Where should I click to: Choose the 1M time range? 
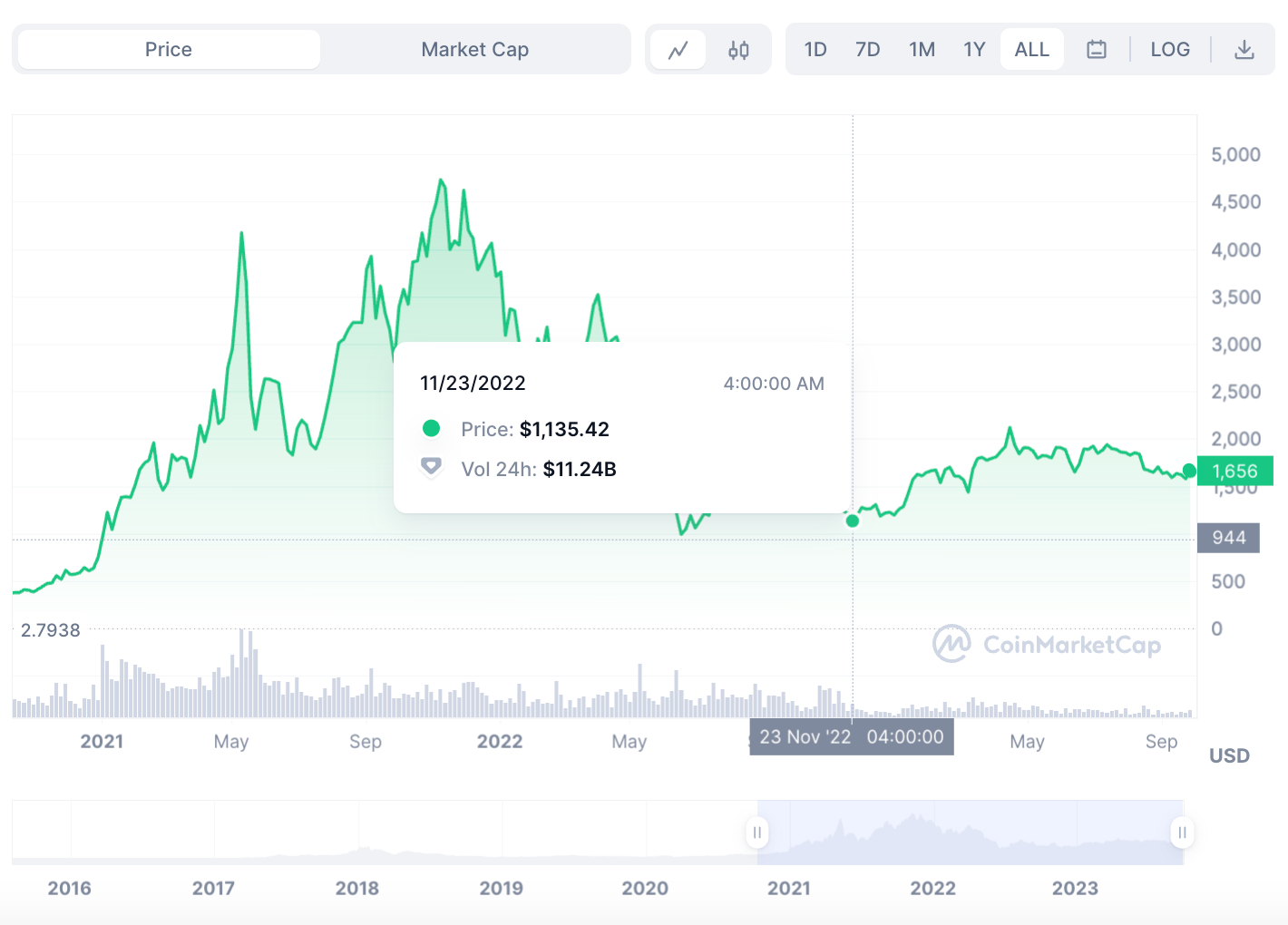[922, 50]
